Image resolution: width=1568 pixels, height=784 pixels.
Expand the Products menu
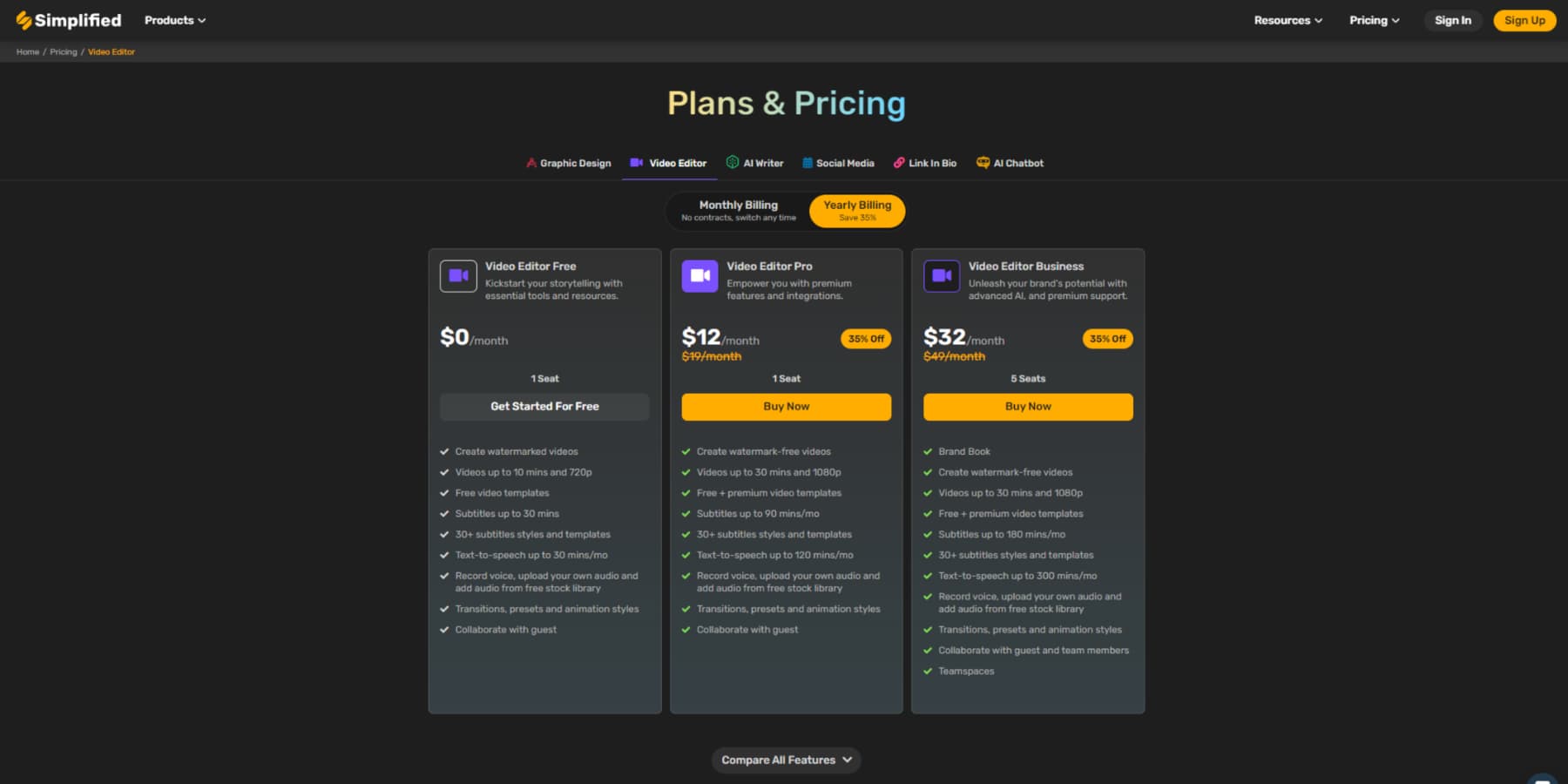coord(174,20)
